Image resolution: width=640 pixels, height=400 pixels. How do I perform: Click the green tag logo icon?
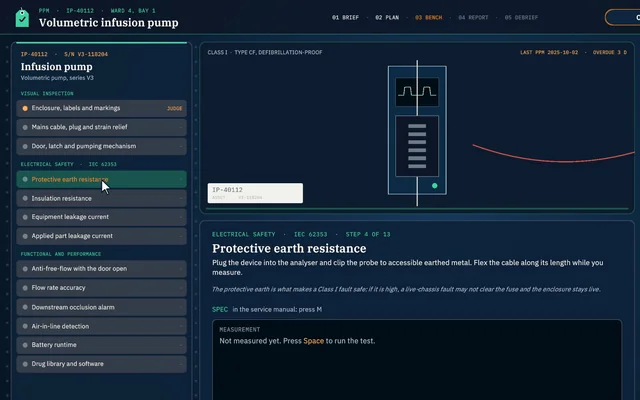point(22,18)
